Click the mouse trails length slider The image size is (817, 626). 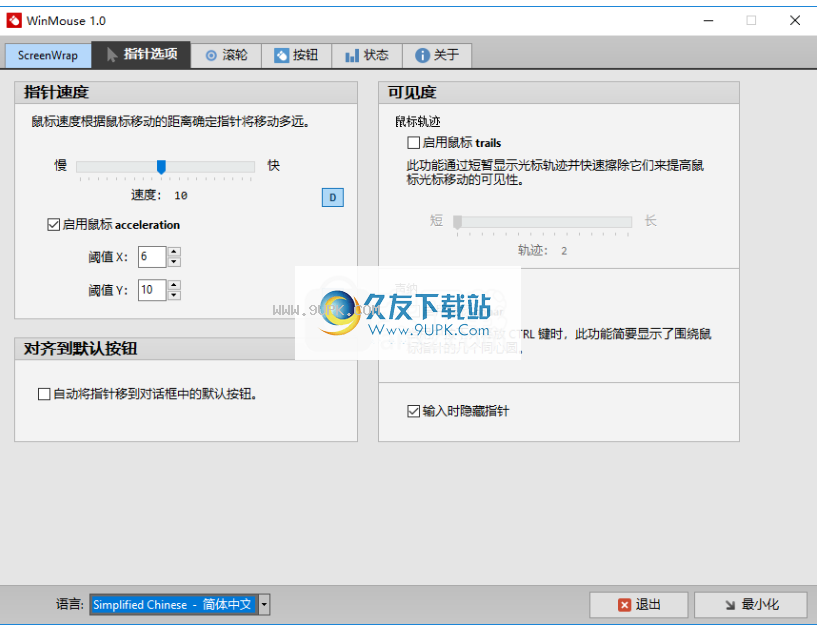coord(542,222)
